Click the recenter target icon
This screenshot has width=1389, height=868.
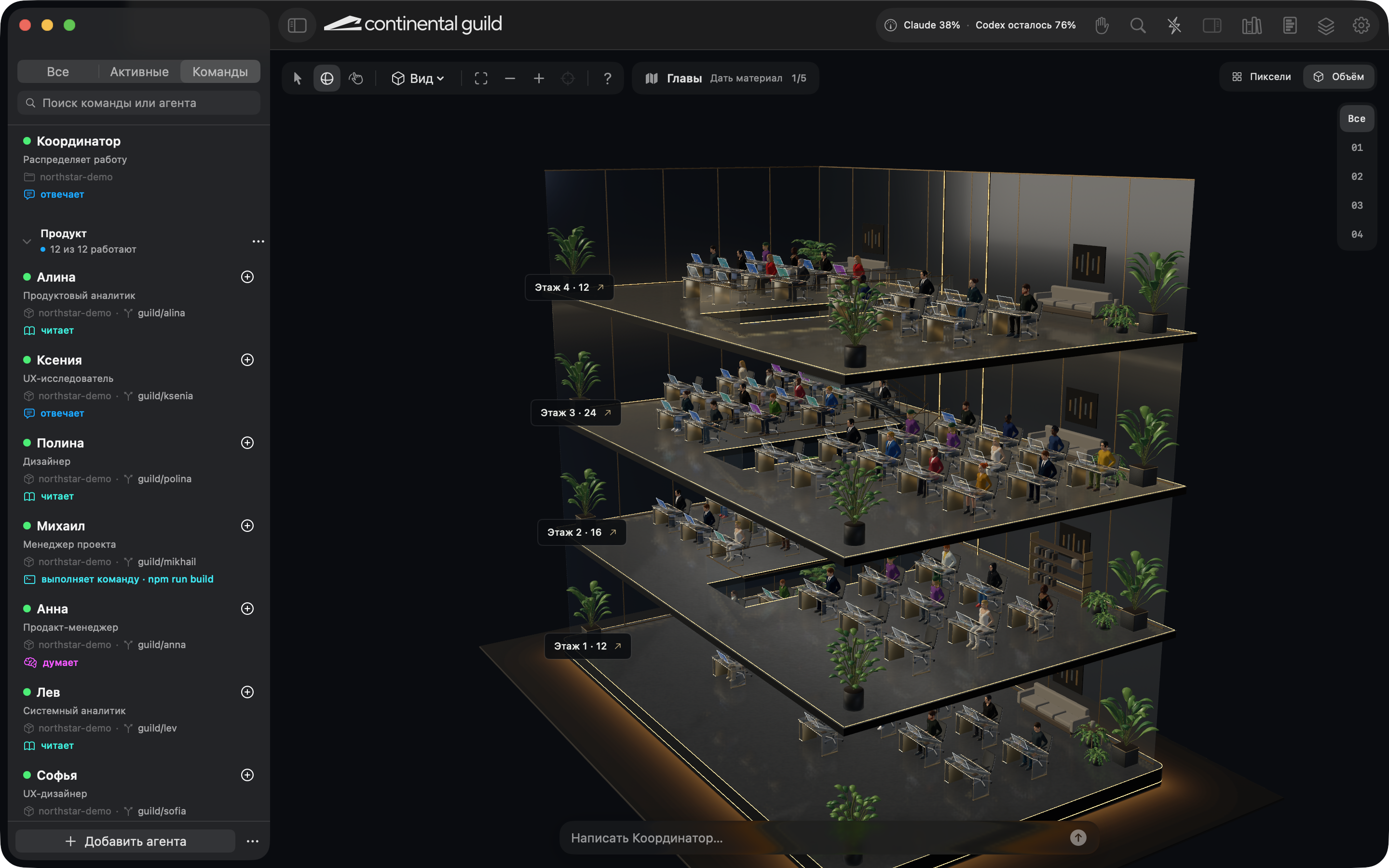click(x=568, y=78)
